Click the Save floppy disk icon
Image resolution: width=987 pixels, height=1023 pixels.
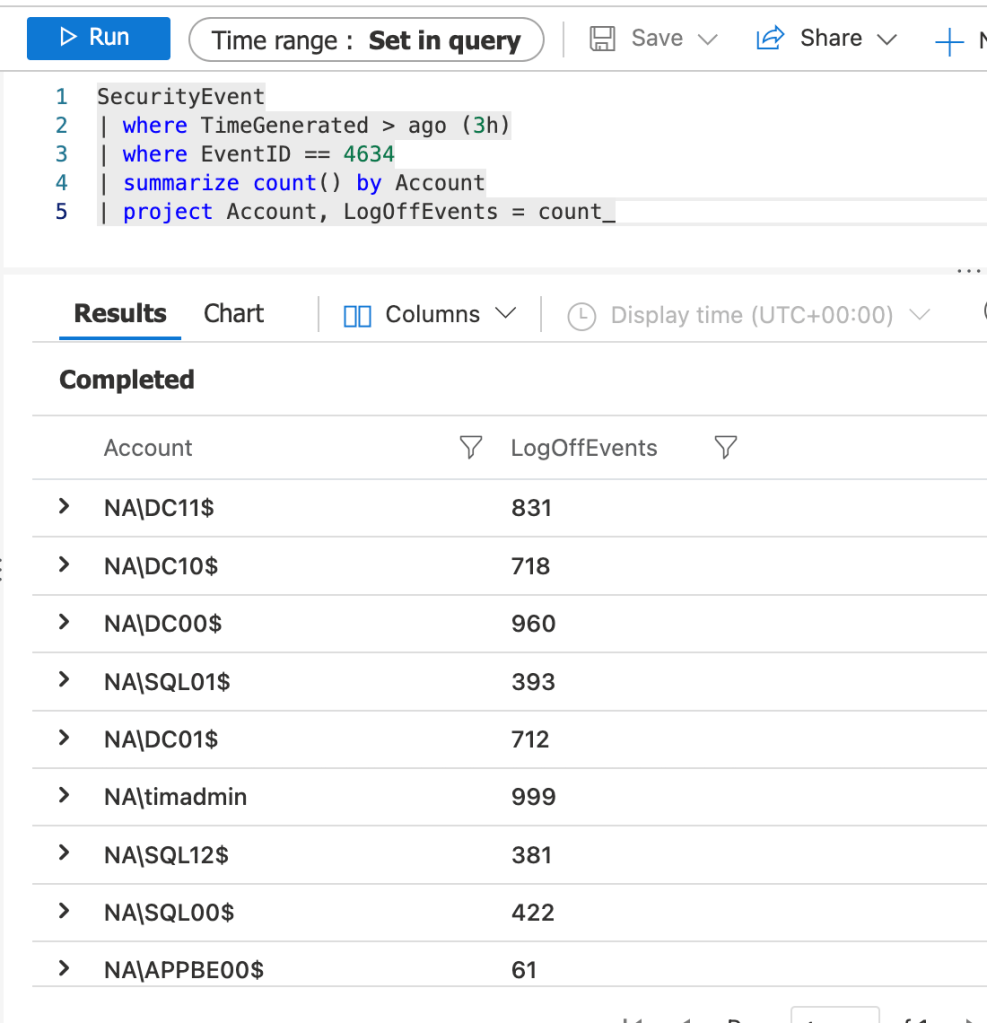602,39
